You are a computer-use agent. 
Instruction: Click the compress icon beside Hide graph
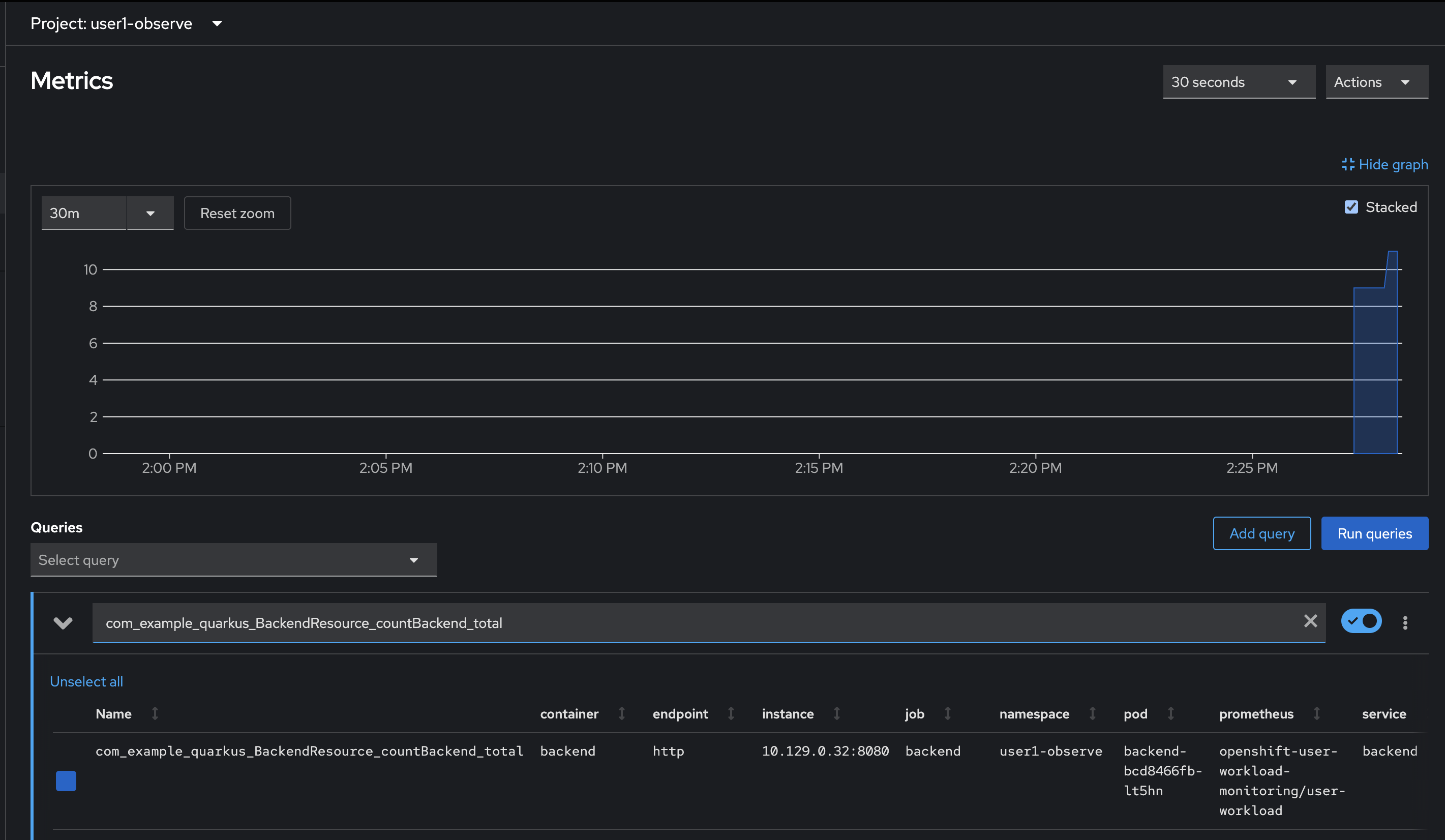[x=1347, y=165]
